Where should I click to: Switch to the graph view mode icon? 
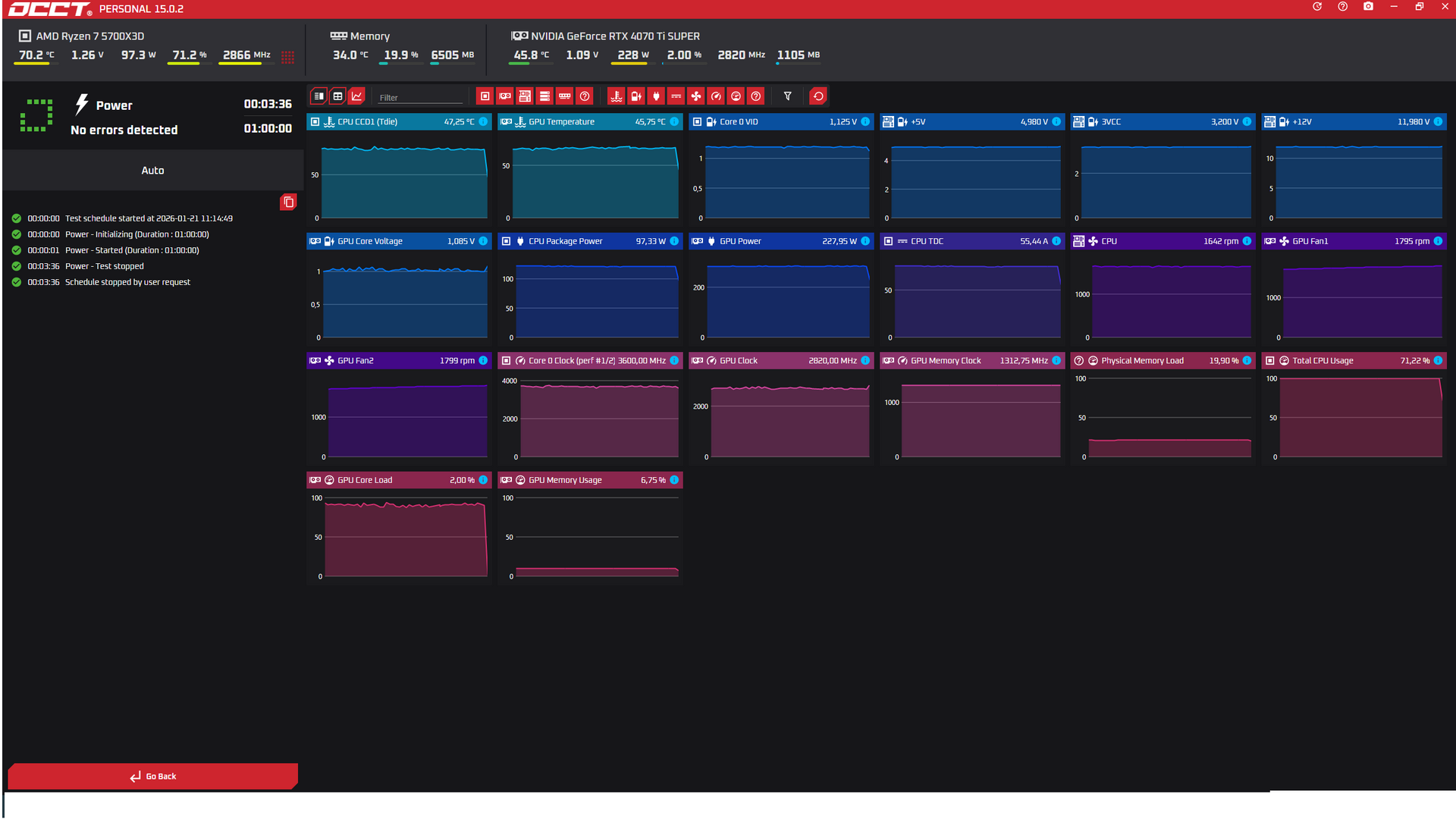(357, 96)
